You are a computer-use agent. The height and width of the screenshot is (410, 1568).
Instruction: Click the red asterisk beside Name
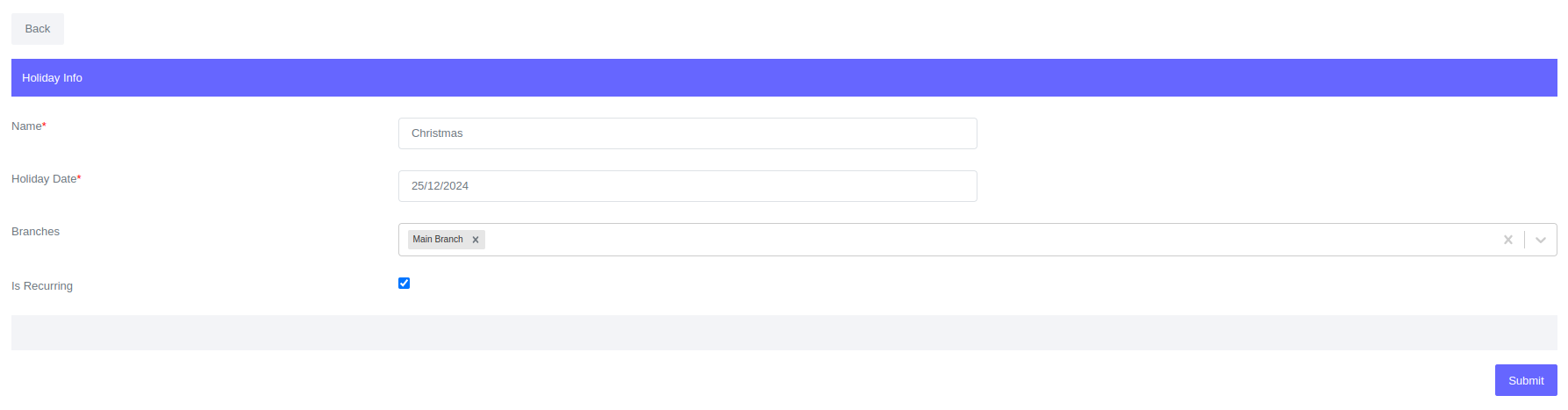[x=45, y=126]
